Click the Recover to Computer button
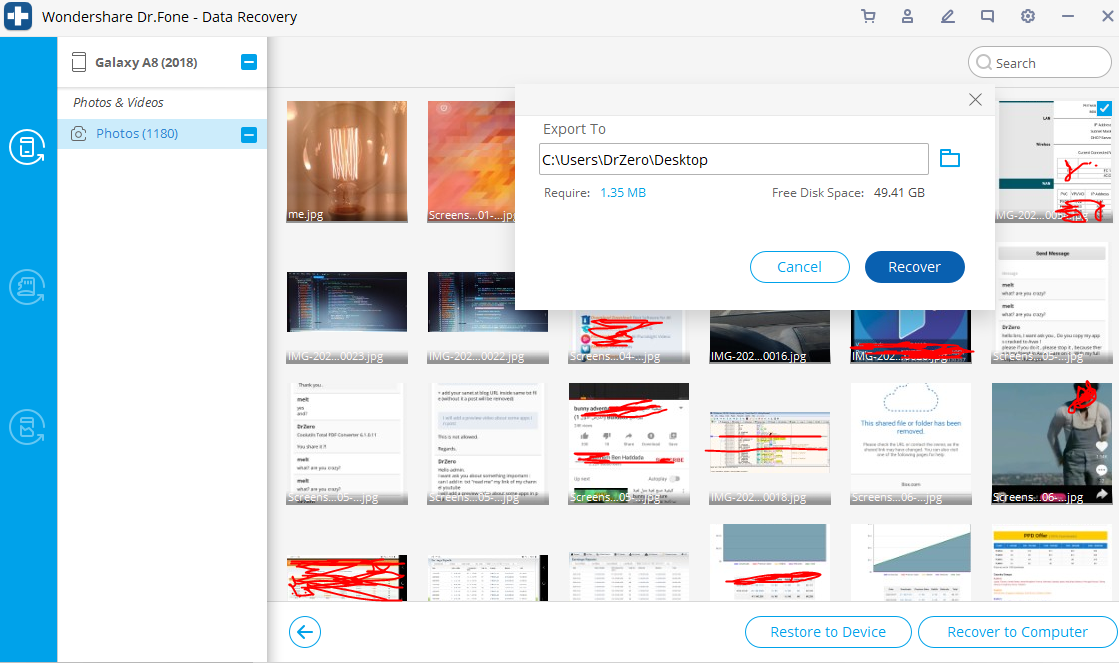The height and width of the screenshot is (663, 1119). click(x=1017, y=632)
